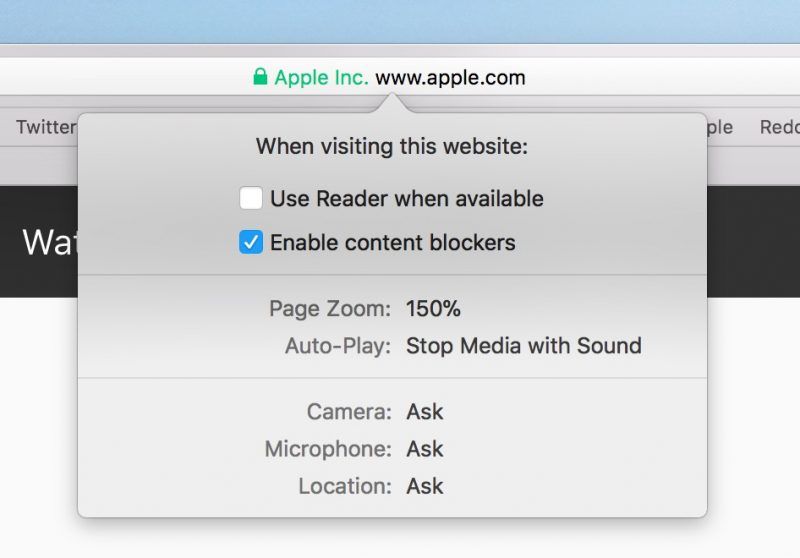This screenshot has height=558, width=800.
Task: Open the Twitter bookmark
Action: 45,127
